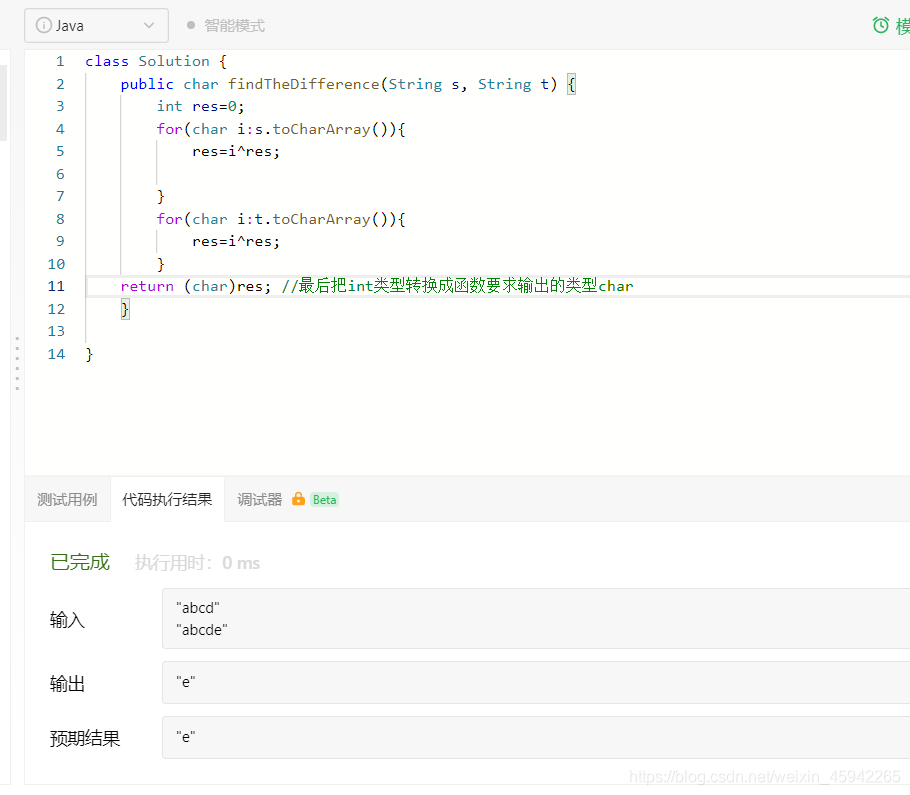Image resolution: width=910 pixels, height=795 pixels.
Task: Click the 输入 label
Action: pos(67,620)
